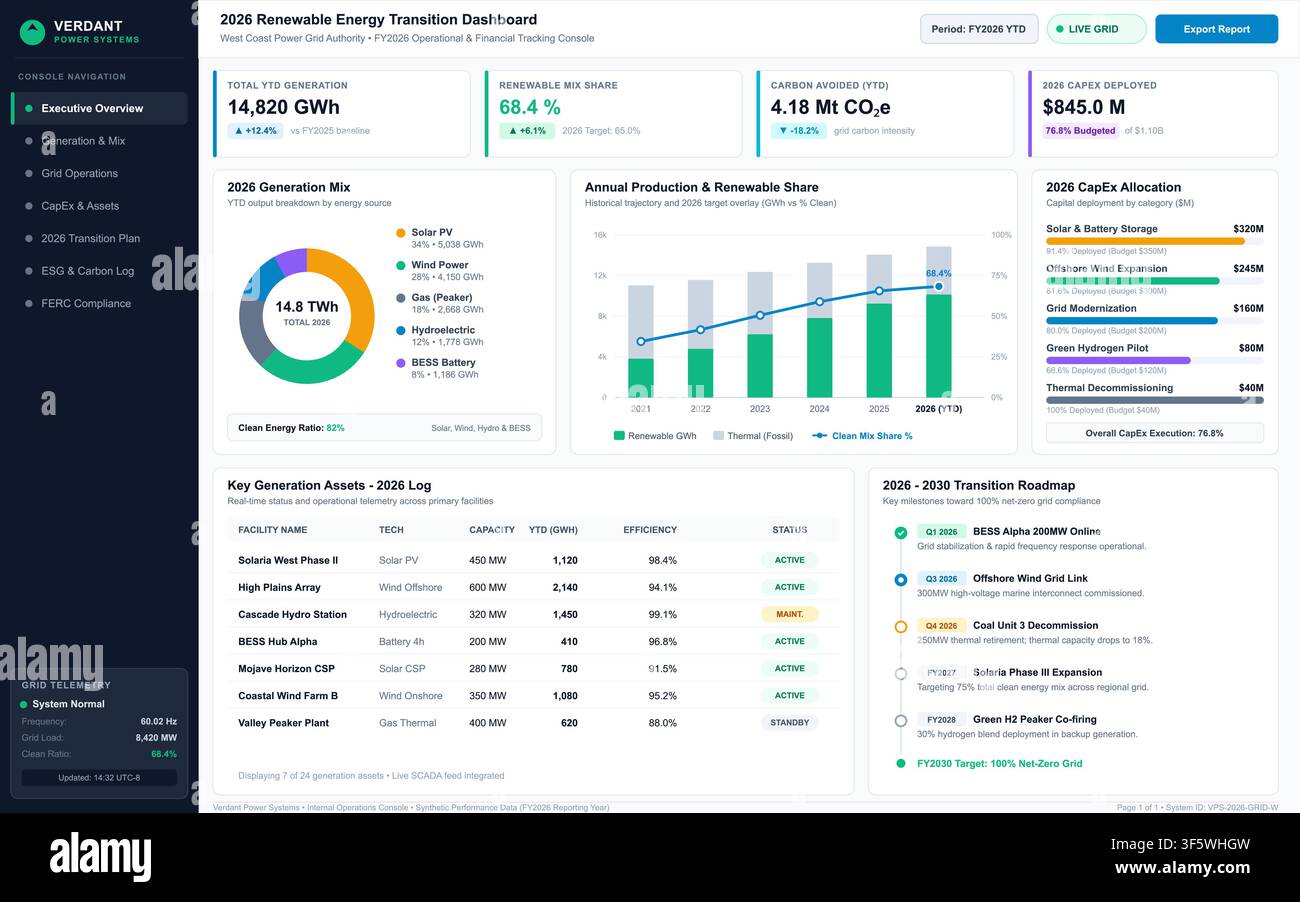Click Overall CapEx Execution: 76.8% box
This screenshot has width=1300, height=902.
1154,433
